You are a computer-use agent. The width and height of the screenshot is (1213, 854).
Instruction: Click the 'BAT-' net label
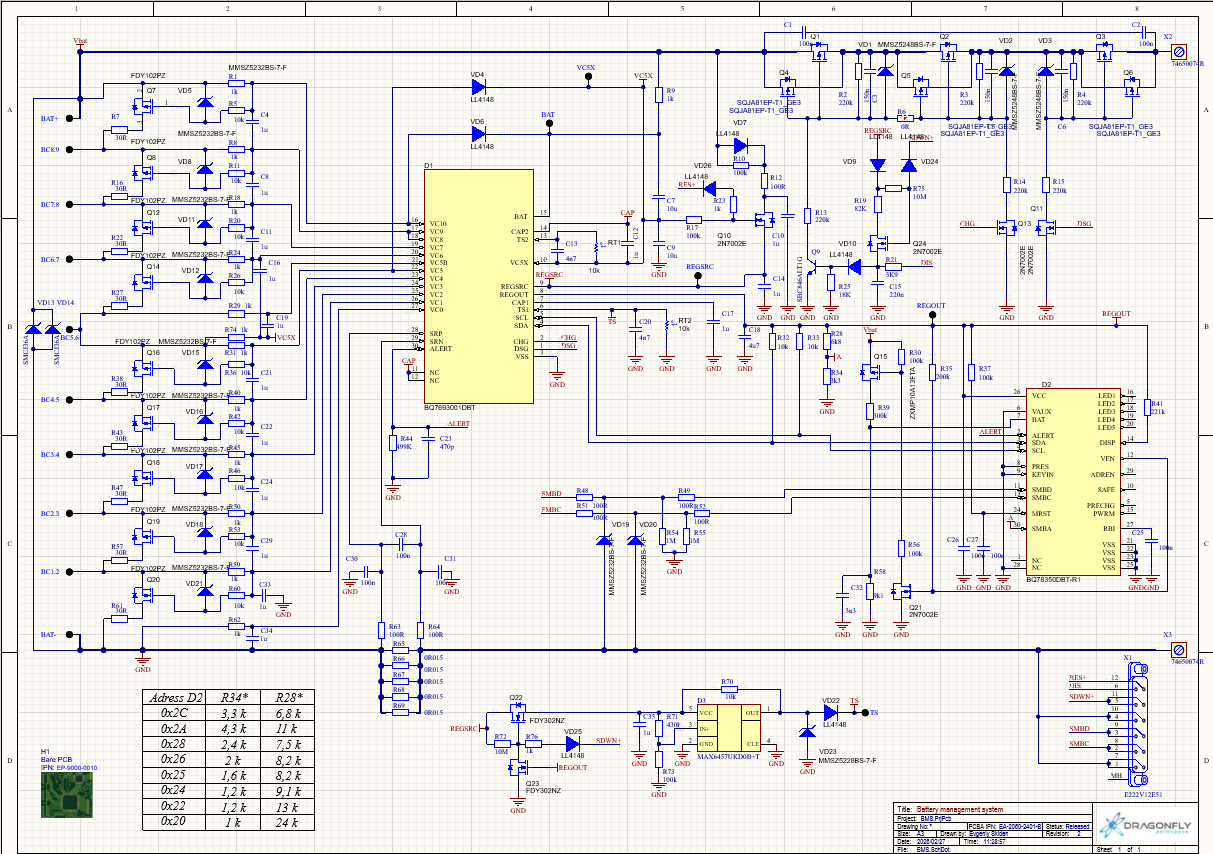[x=49, y=634]
